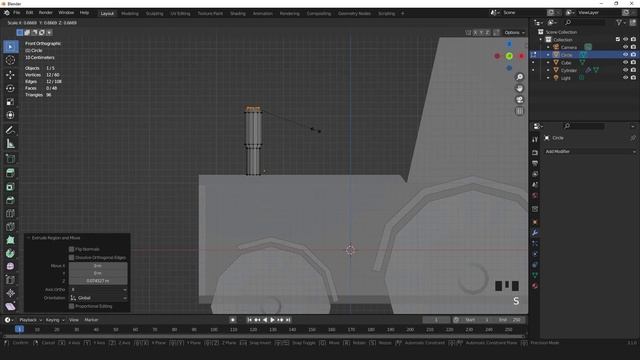Viewport: 640px width, 360px height.
Task: Switch to the Modeling workspace tab
Action: [130, 13]
